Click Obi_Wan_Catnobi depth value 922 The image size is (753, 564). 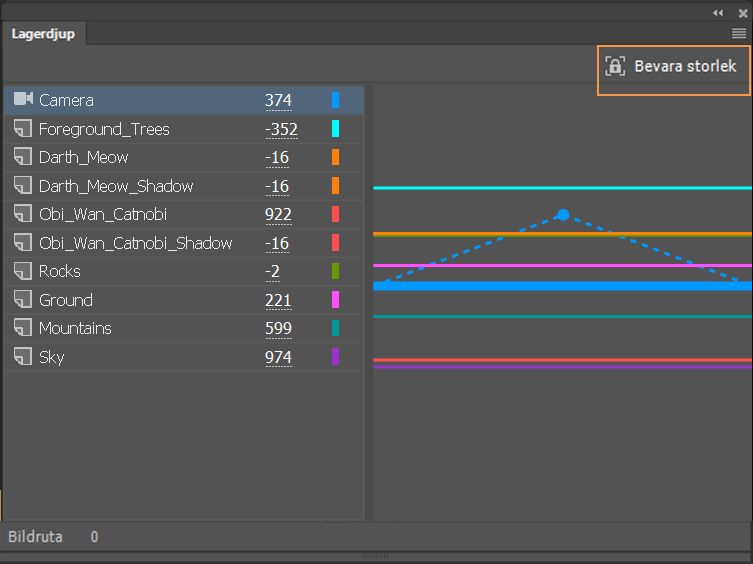(278, 214)
